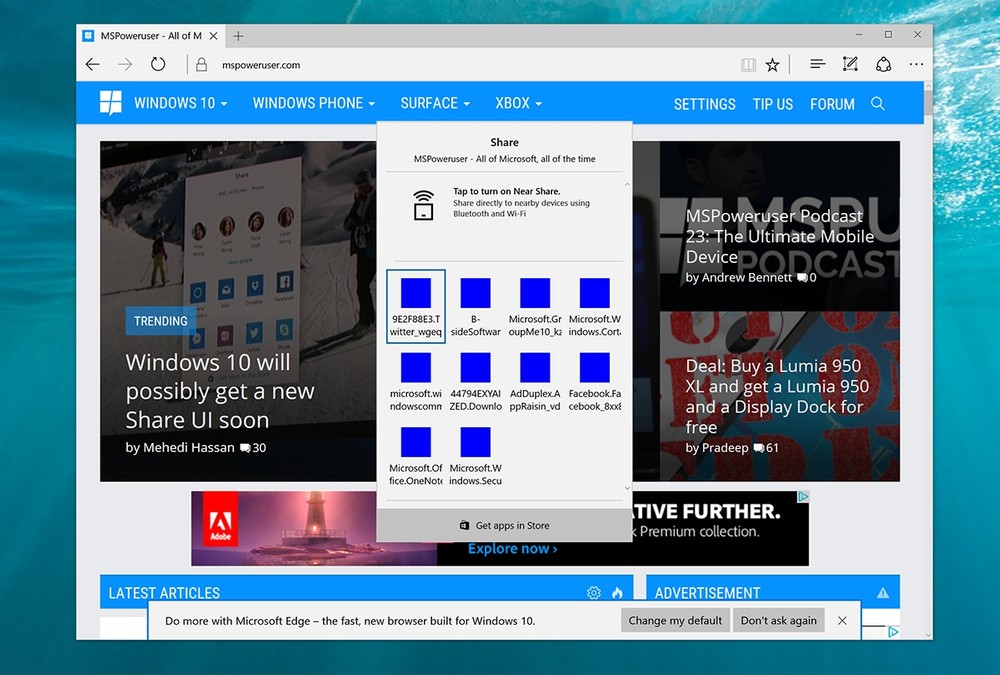1000x675 pixels.
Task: Click Get apps in Store
Action: [504, 525]
